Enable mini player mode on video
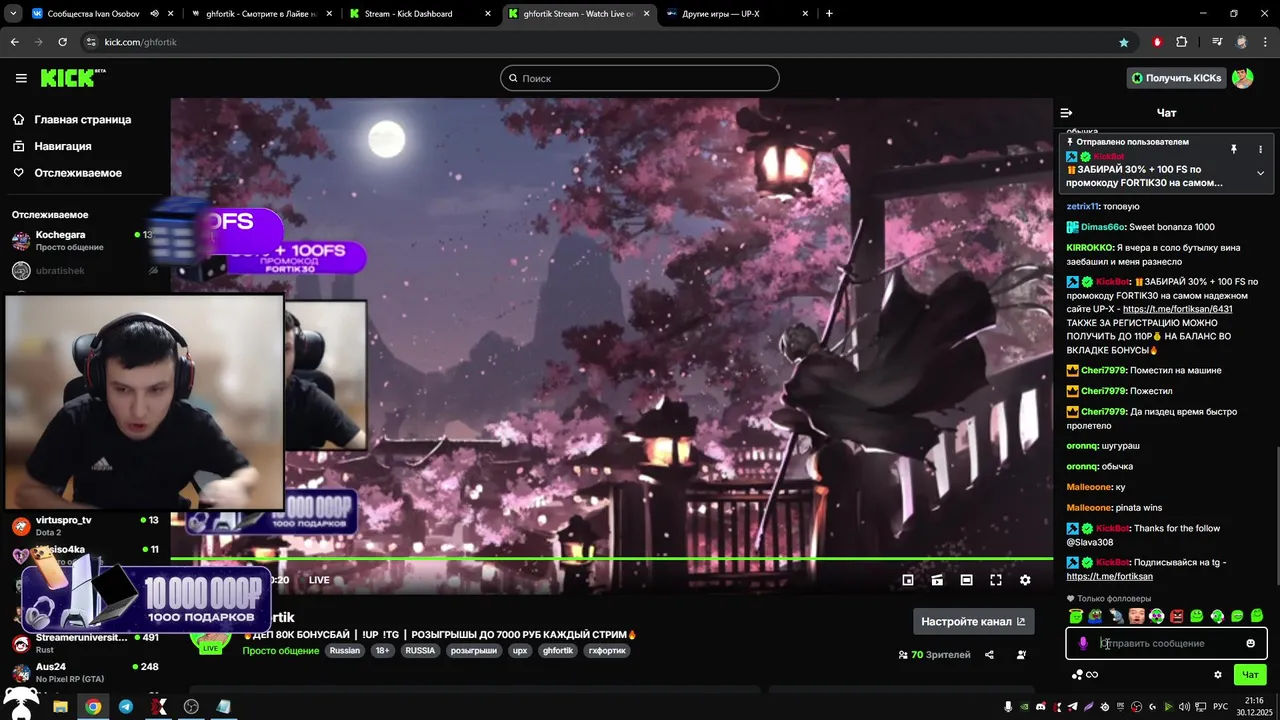Viewport: 1280px width, 720px height. [x=908, y=580]
